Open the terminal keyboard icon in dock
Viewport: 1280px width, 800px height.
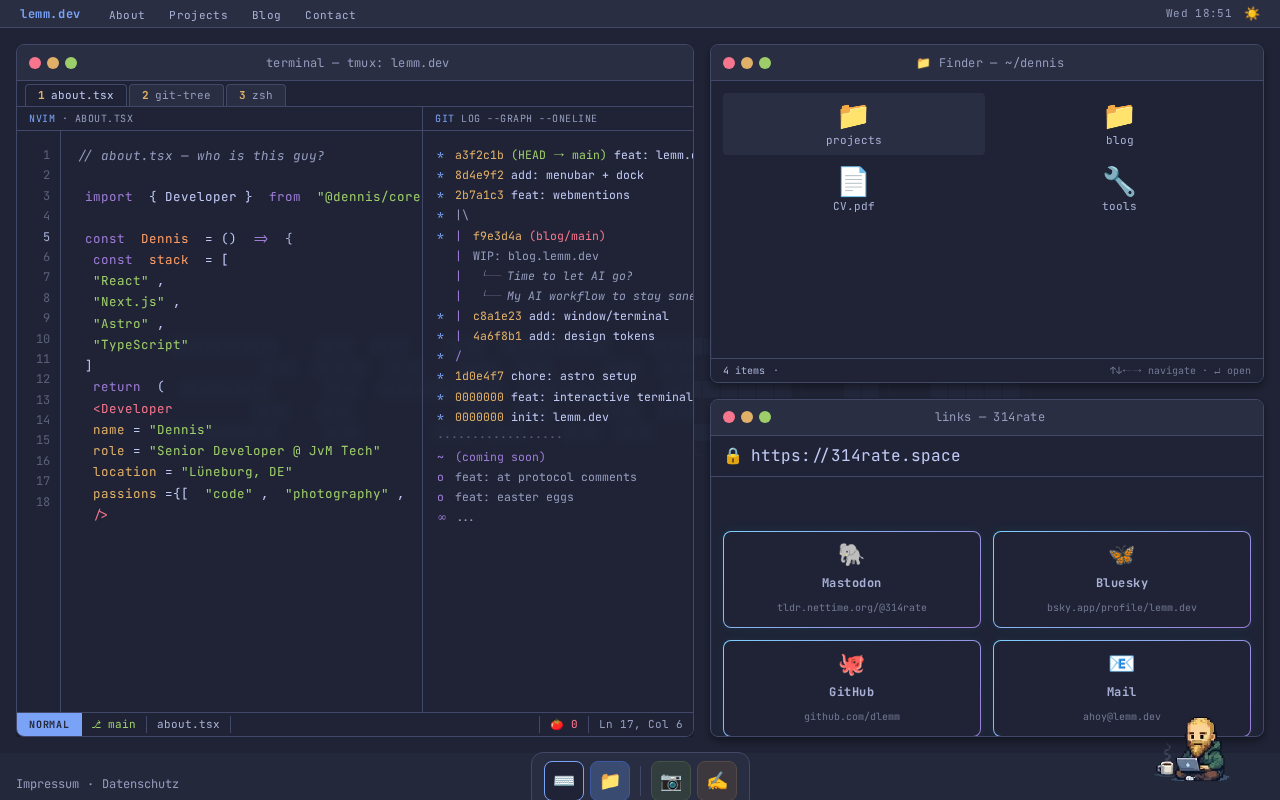pos(564,781)
